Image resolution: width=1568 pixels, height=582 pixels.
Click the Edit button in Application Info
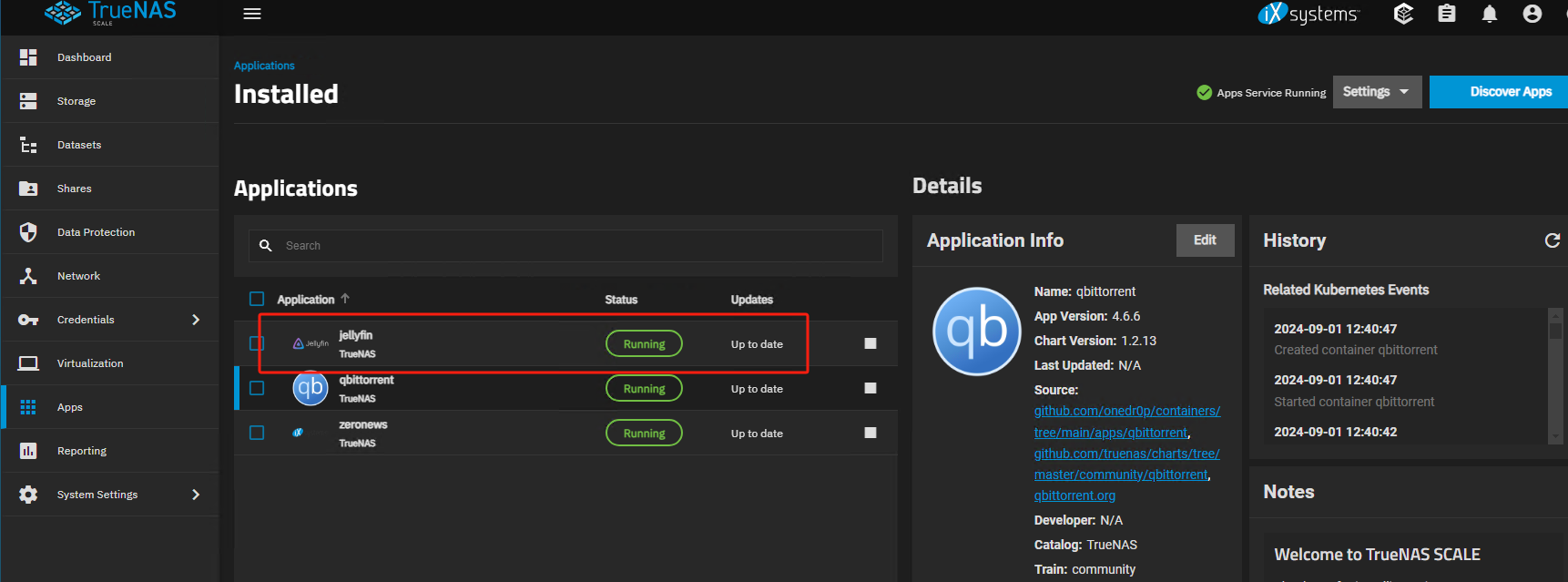pos(1205,240)
